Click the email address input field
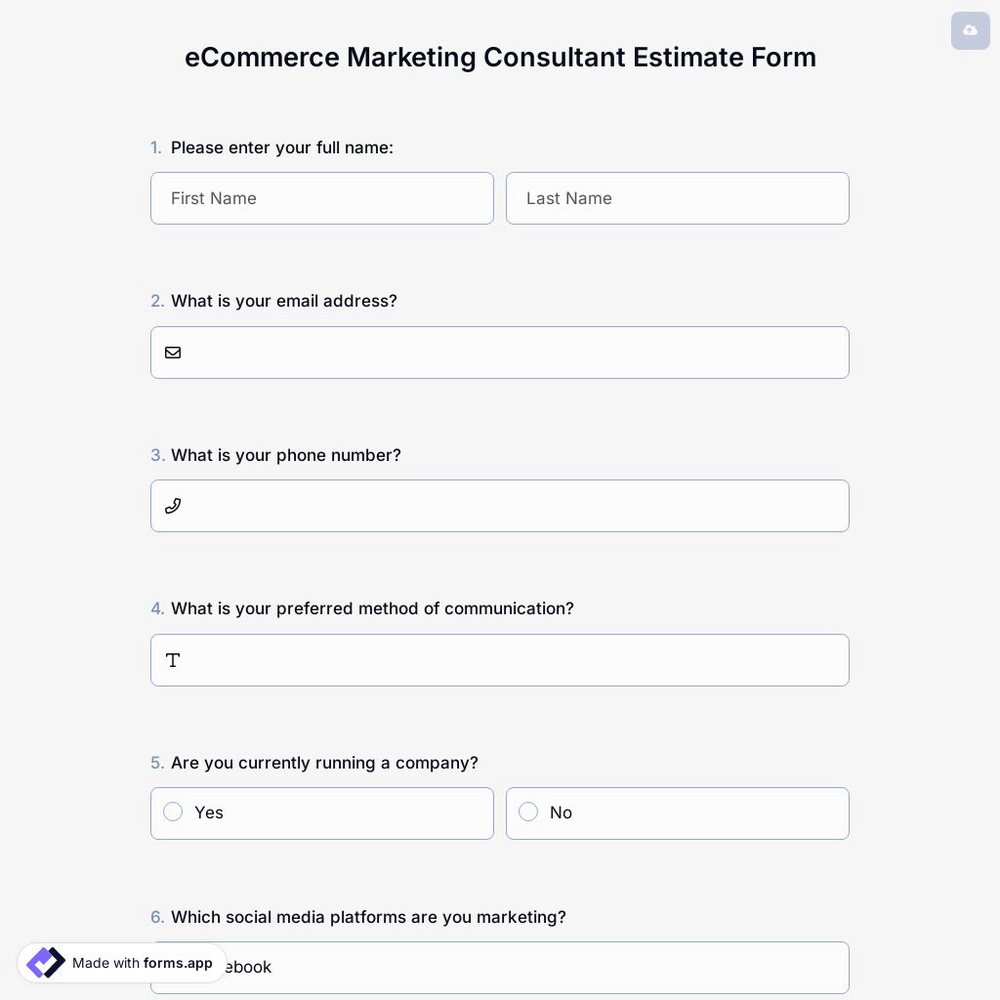The height and width of the screenshot is (1000, 1000). click(x=500, y=352)
